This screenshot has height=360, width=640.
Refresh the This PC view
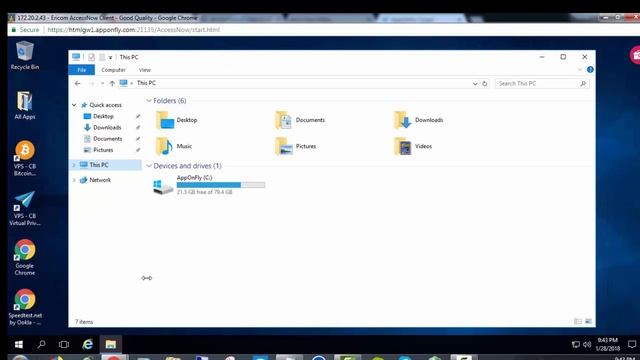(484, 84)
